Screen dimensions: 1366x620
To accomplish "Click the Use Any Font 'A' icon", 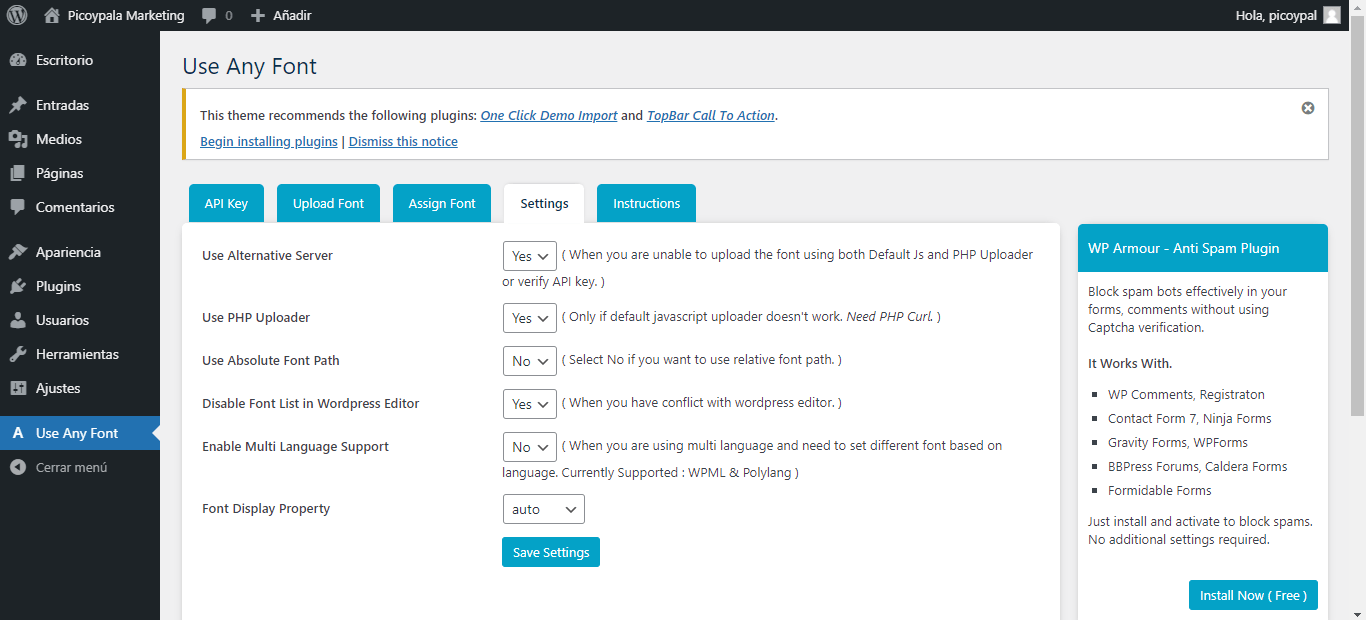I will pos(18,433).
